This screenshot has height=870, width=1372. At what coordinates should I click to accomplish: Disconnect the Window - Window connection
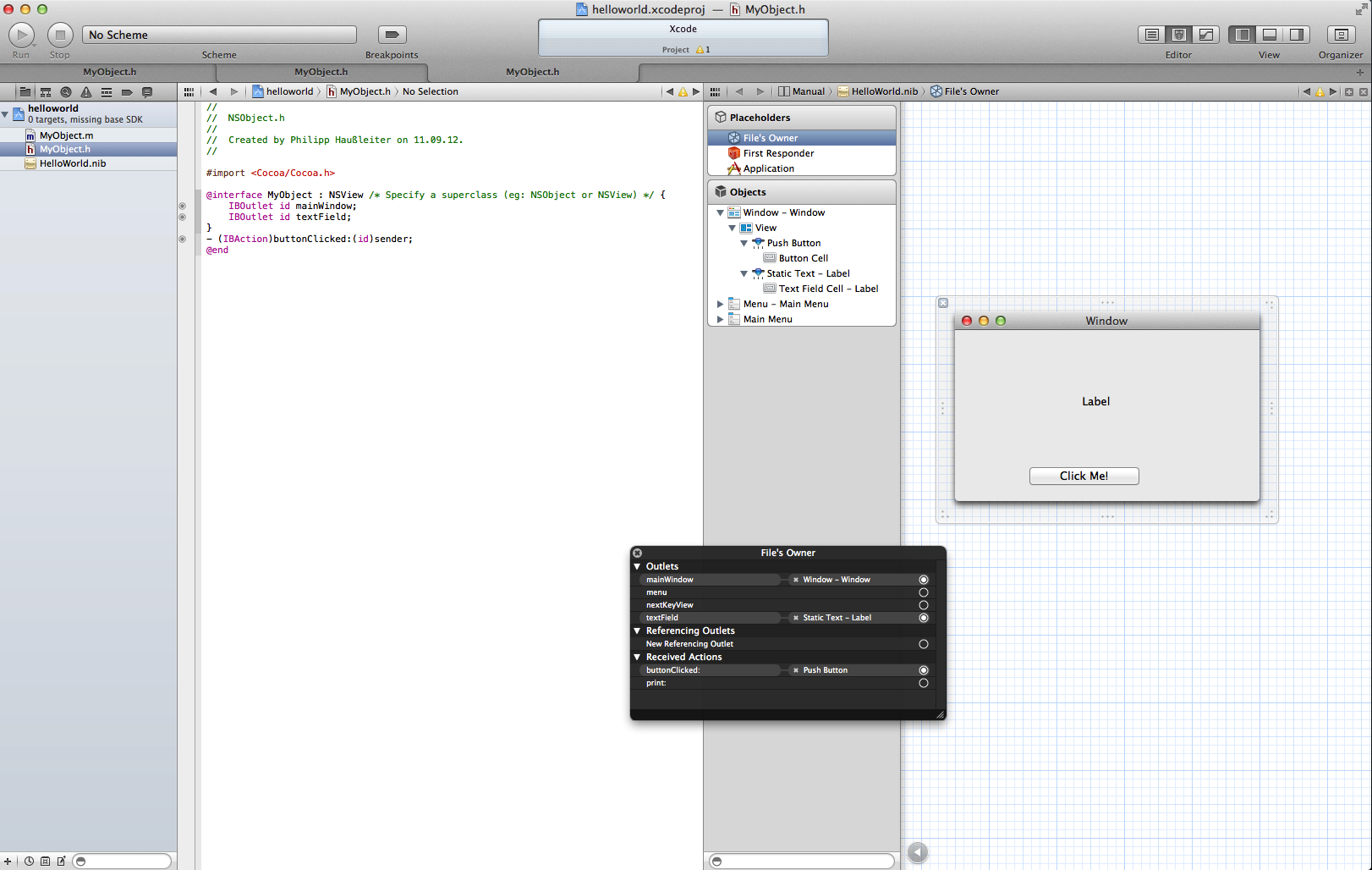796,580
